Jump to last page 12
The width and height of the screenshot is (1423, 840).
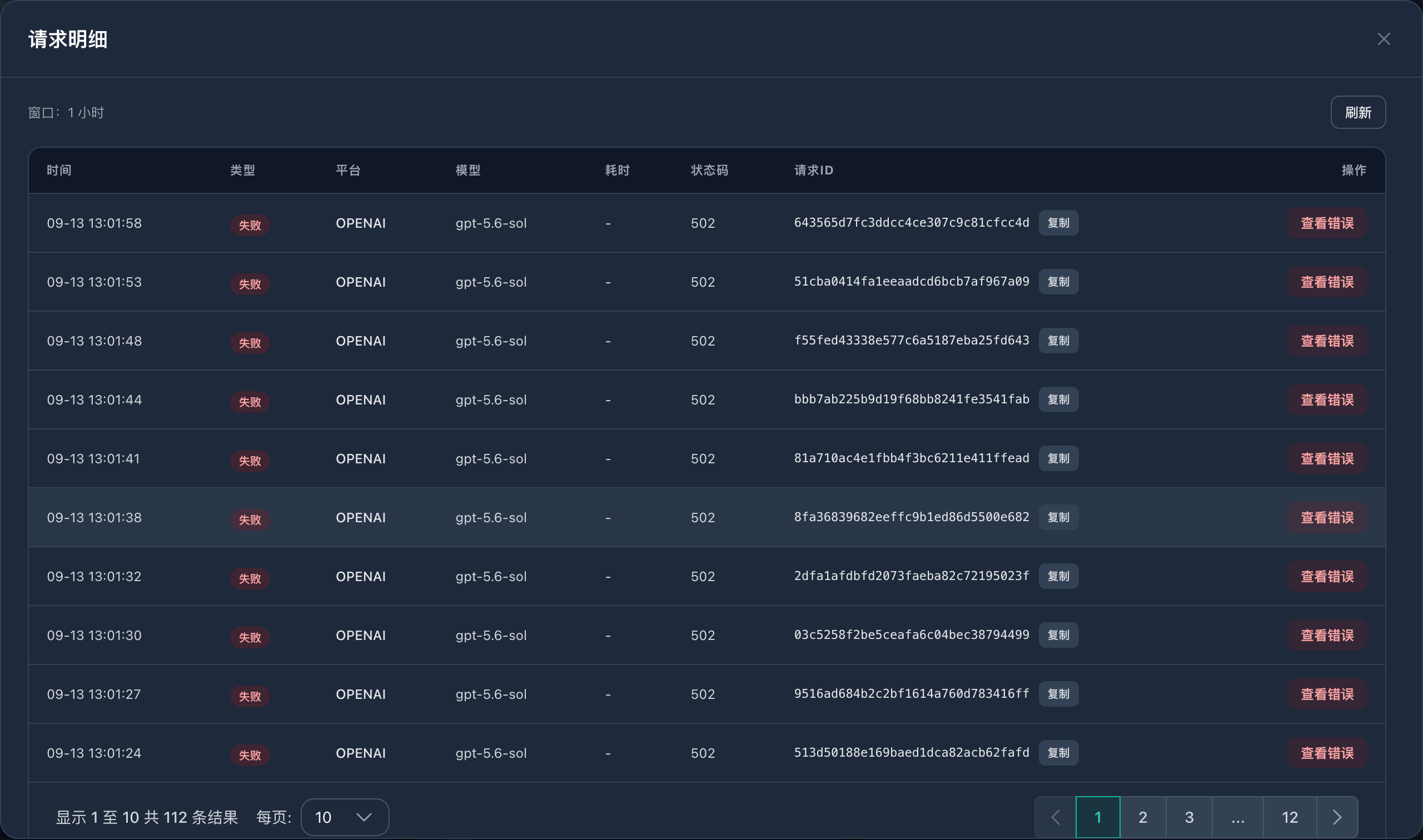[1290, 817]
